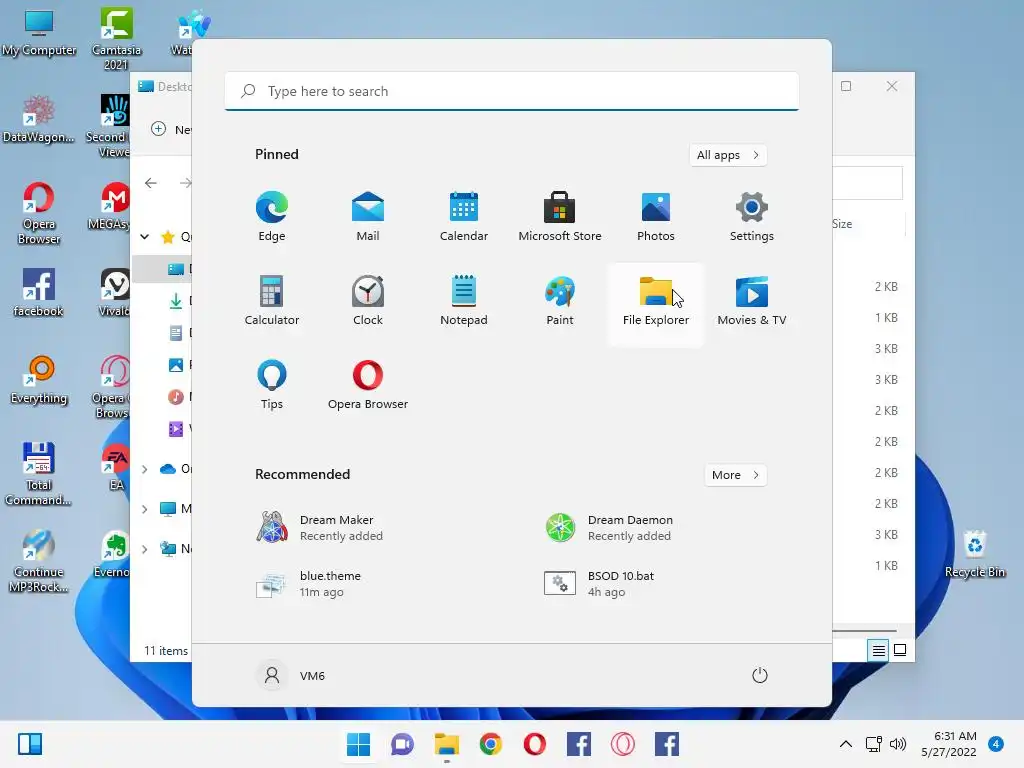This screenshot has height=768, width=1024.
Task: Open clock showing 6:31 AM
Action: 949,744
